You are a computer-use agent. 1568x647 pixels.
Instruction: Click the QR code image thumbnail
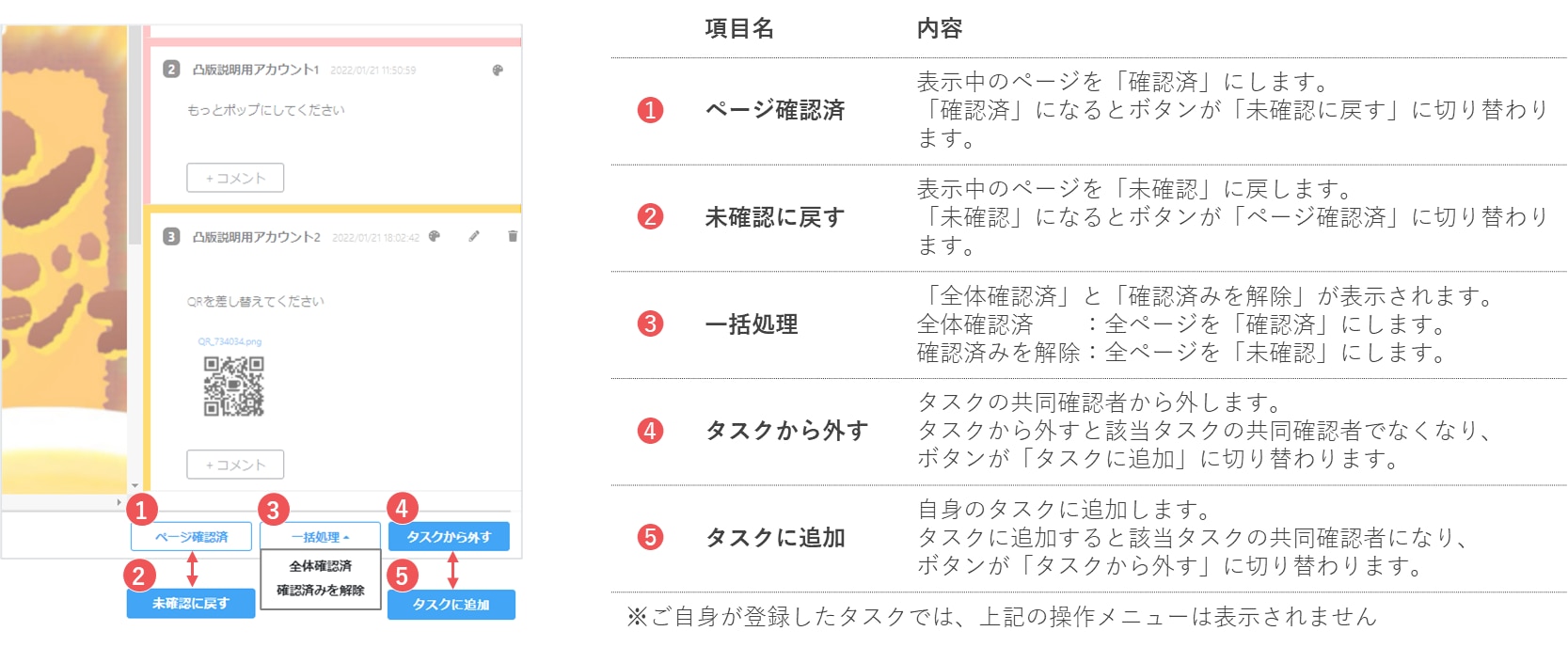click(x=234, y=386)
